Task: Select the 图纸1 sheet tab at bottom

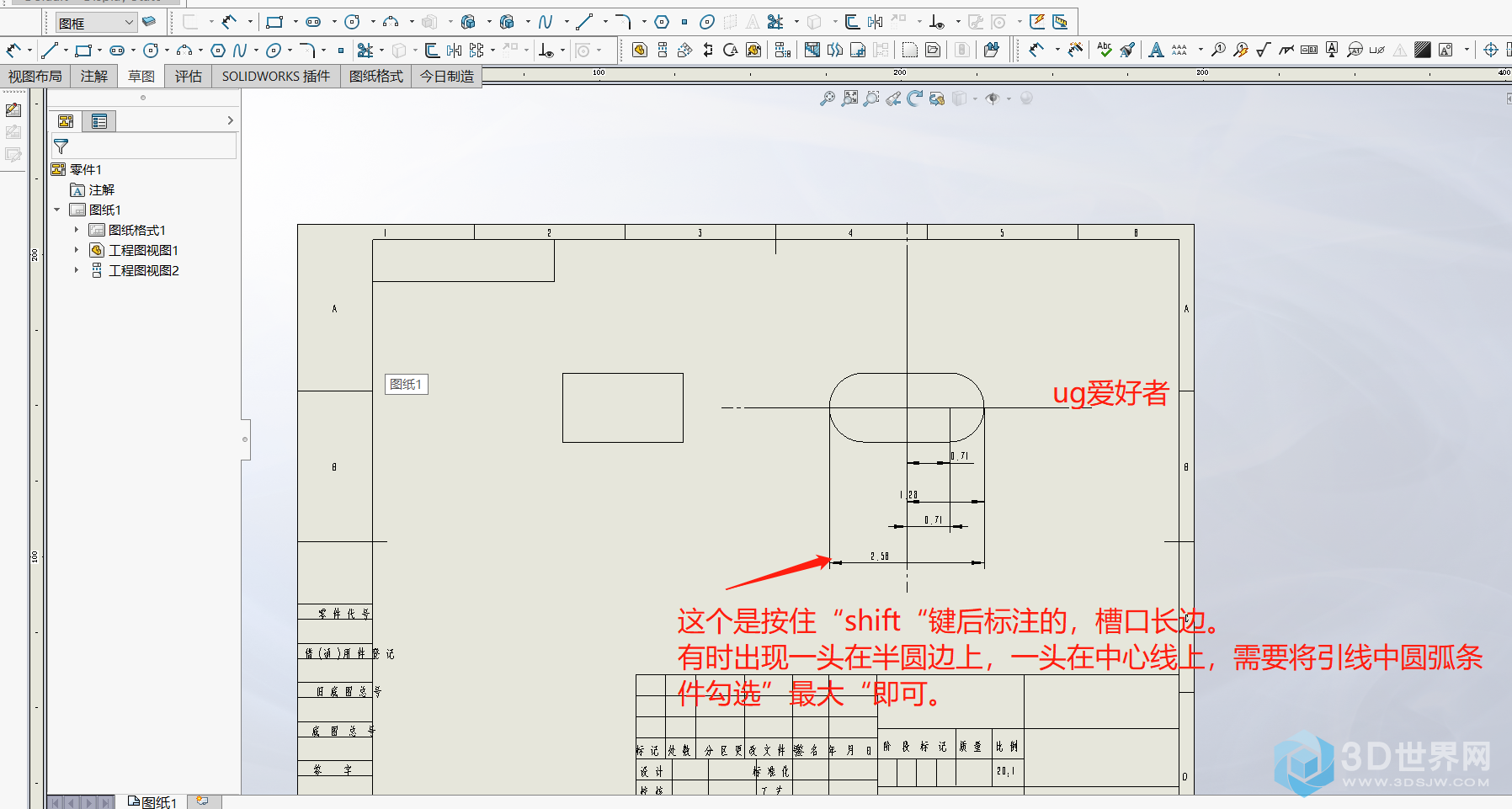Action: point(152,802)
